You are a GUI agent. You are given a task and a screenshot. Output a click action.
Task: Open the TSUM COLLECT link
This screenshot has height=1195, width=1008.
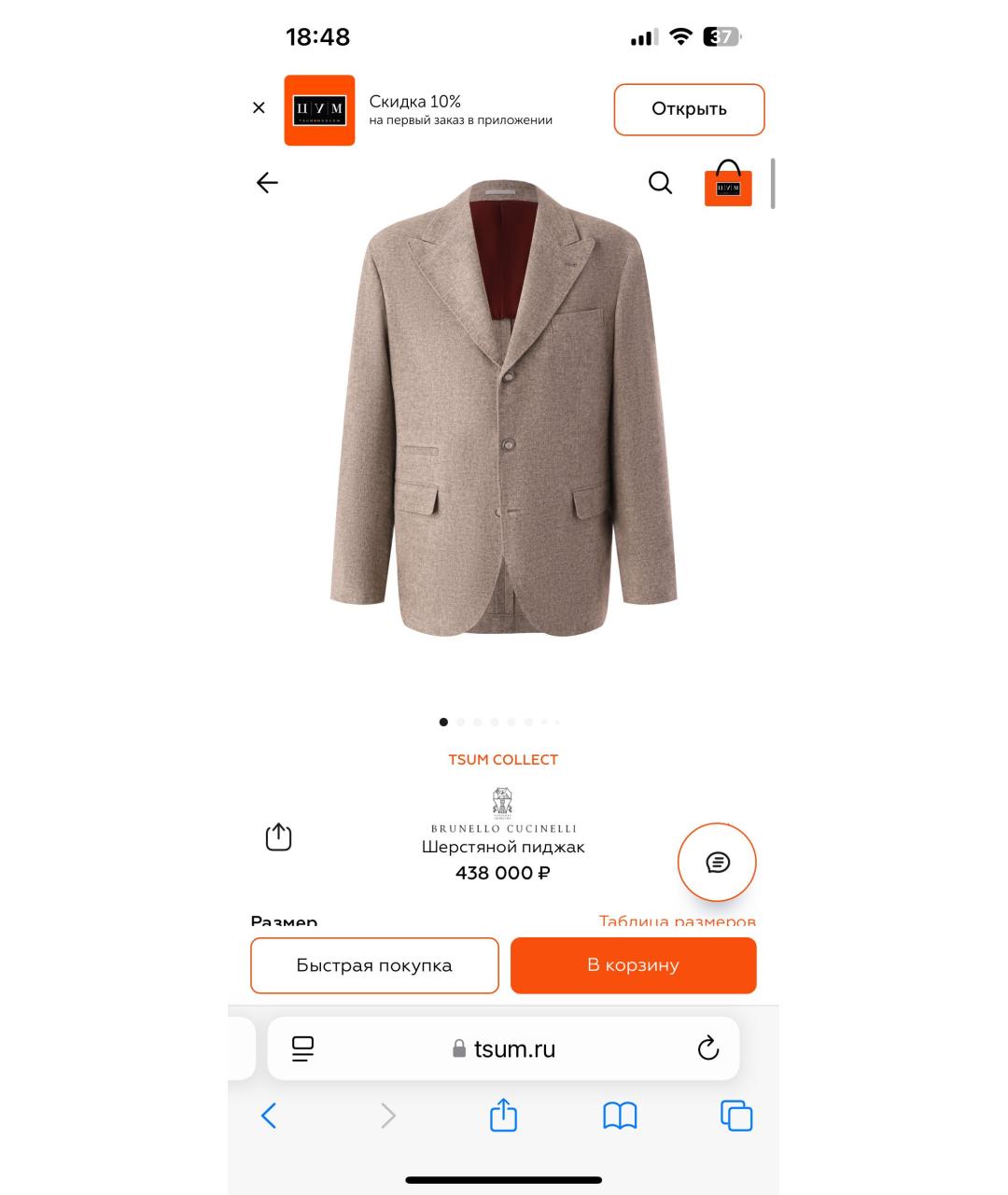point(503,760)
